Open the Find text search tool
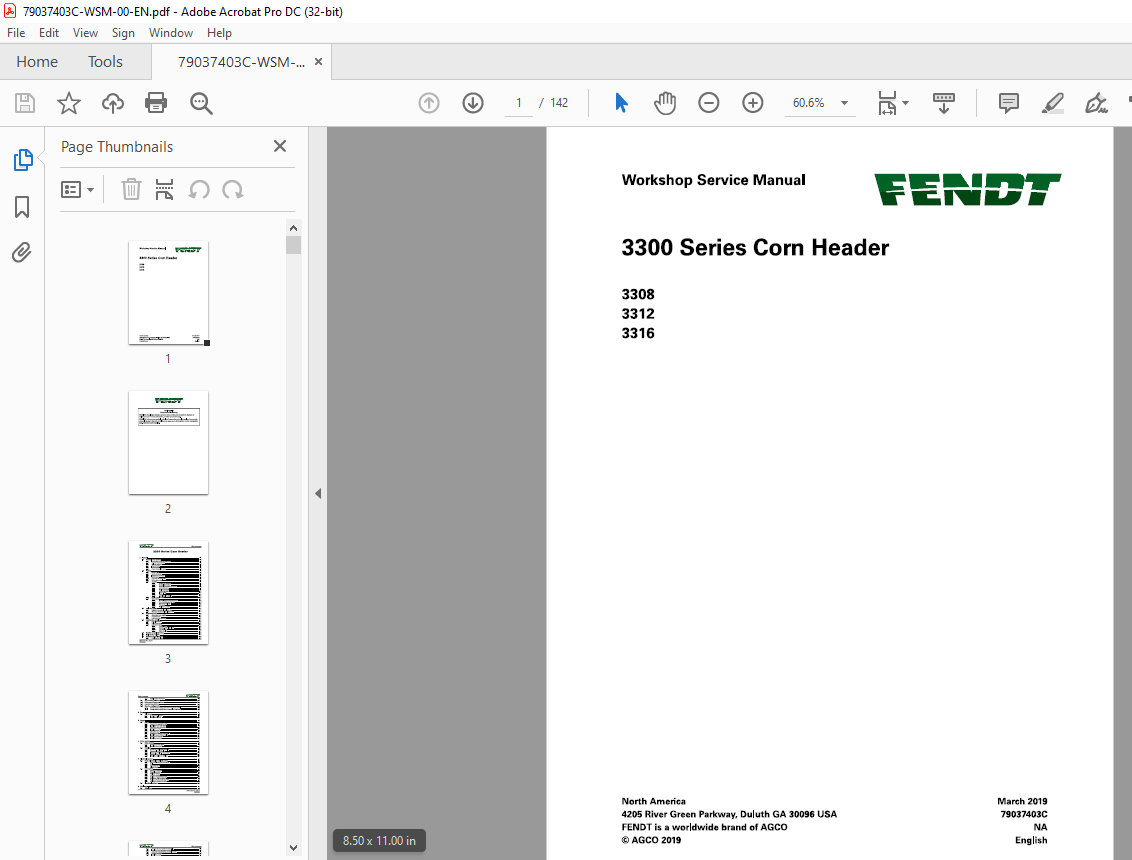The width and height of the screenshot is (1132, 860). 201,103
